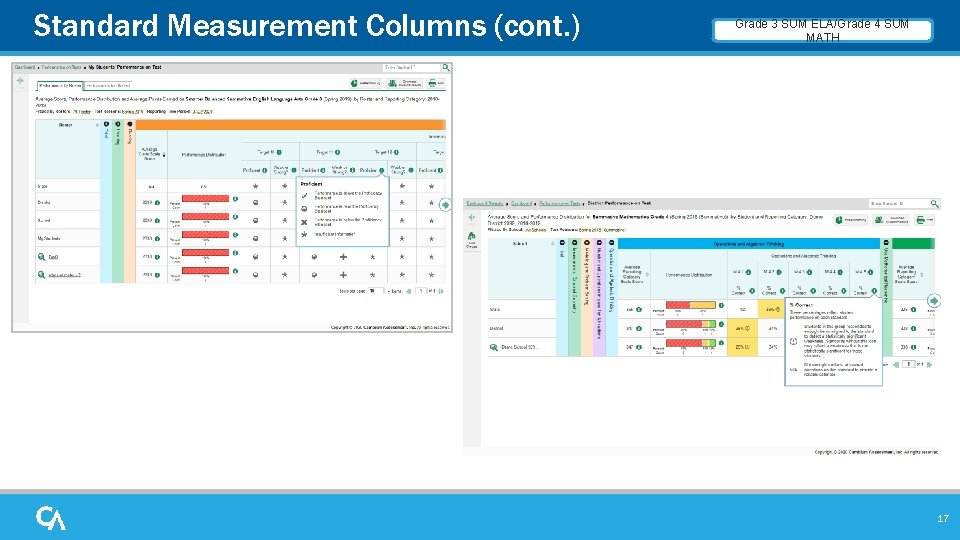Go to previous page in ELA table pagination
The image size is (960, 540).
[x=409, y=291]
